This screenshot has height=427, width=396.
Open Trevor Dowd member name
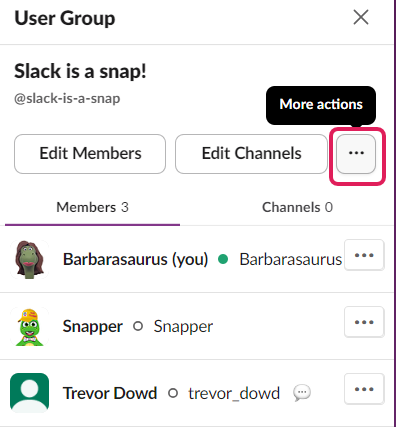(110, 393)
